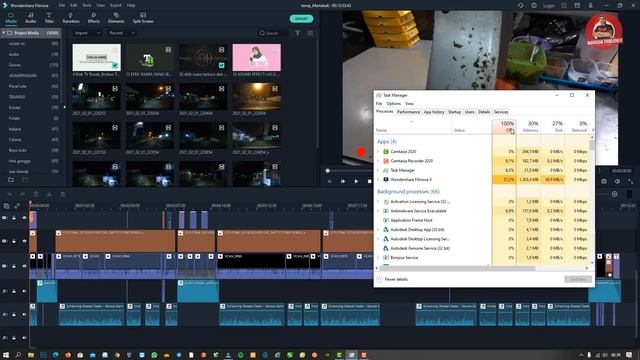Click the stop playback button in preview
Viewport: 640px width, 360px height.
coord(369,181)
